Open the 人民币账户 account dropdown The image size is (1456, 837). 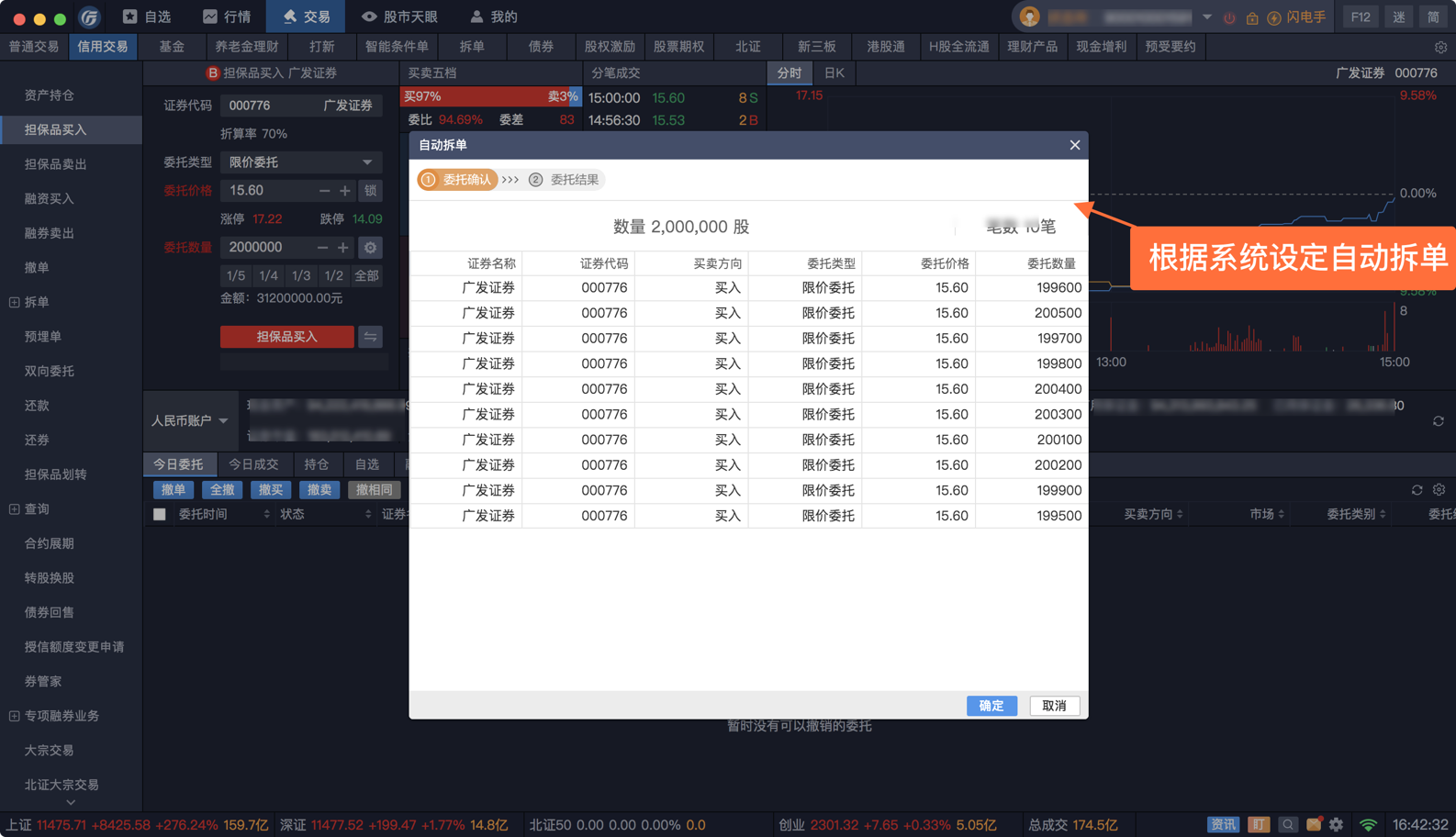[x=189, y=420]
